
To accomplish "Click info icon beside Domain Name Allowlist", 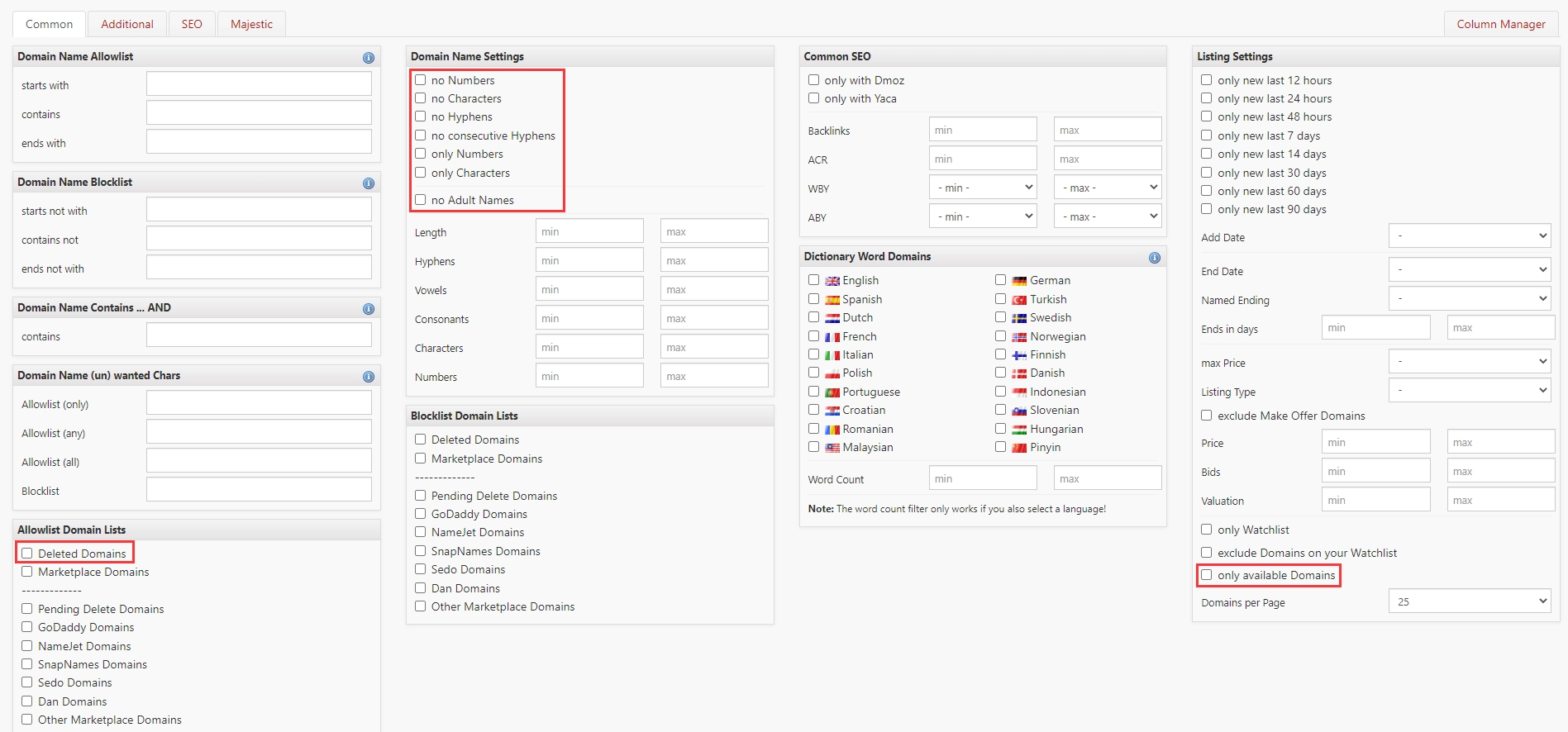I will [x=369, y=58].
